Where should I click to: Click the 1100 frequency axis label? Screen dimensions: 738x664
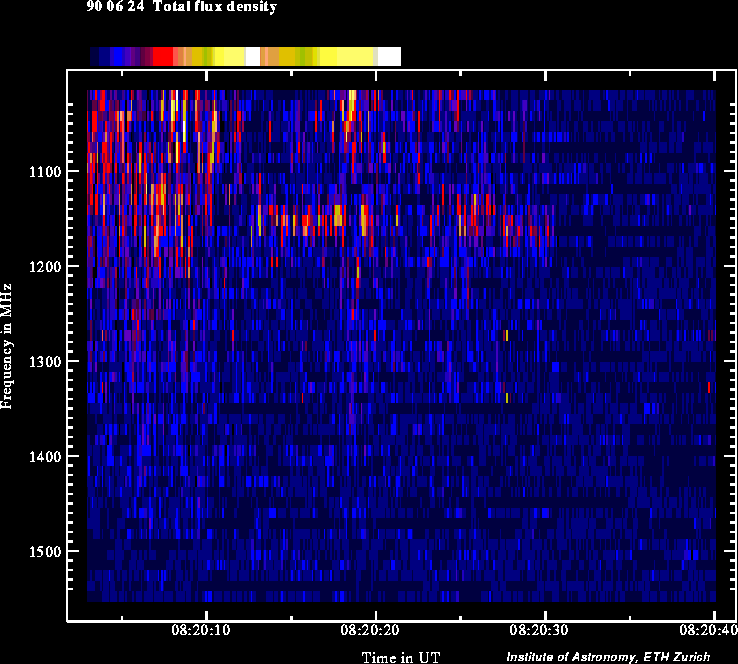[x=45, y=171]
